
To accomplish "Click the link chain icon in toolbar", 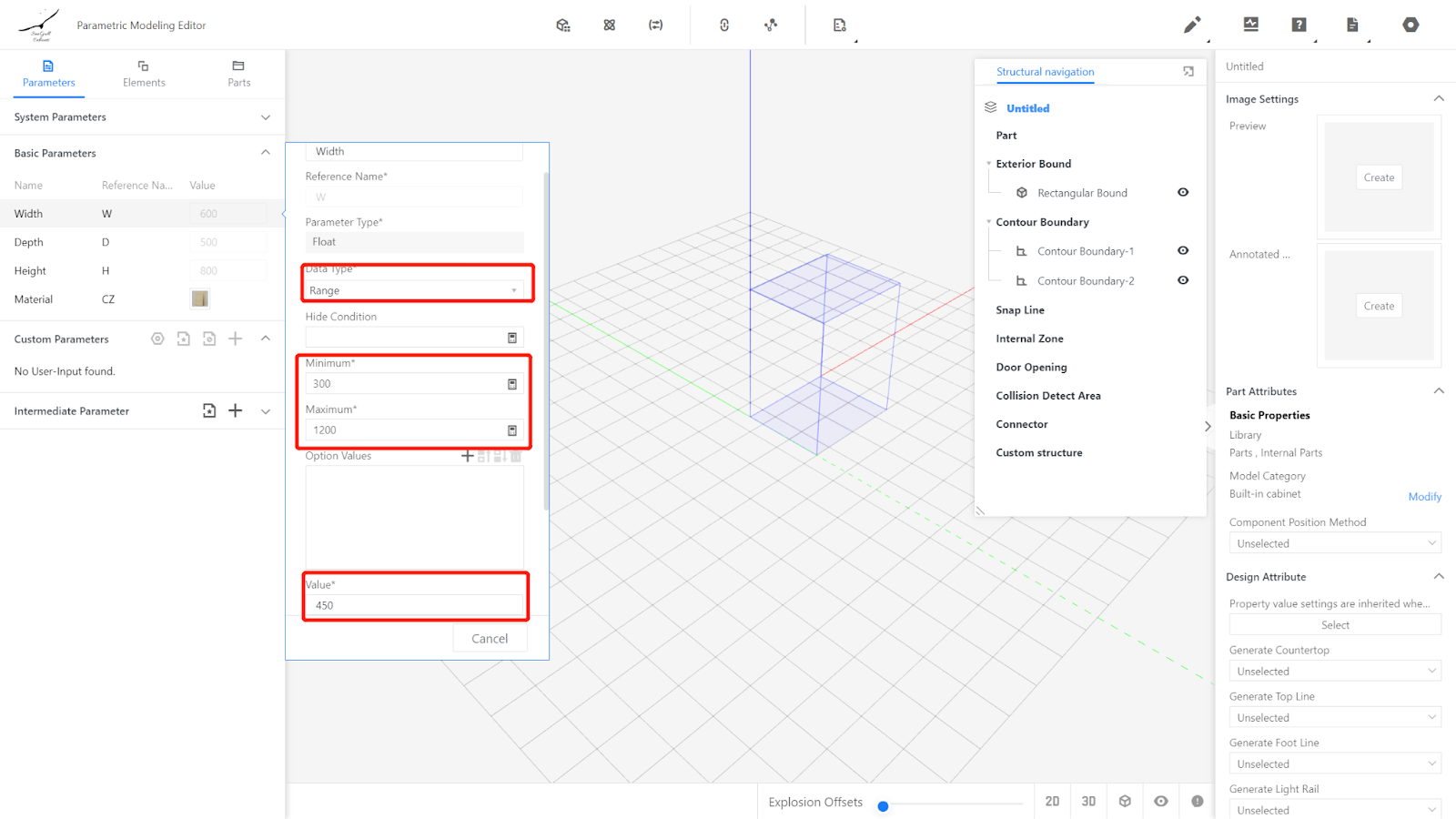I will pos(724,25).
